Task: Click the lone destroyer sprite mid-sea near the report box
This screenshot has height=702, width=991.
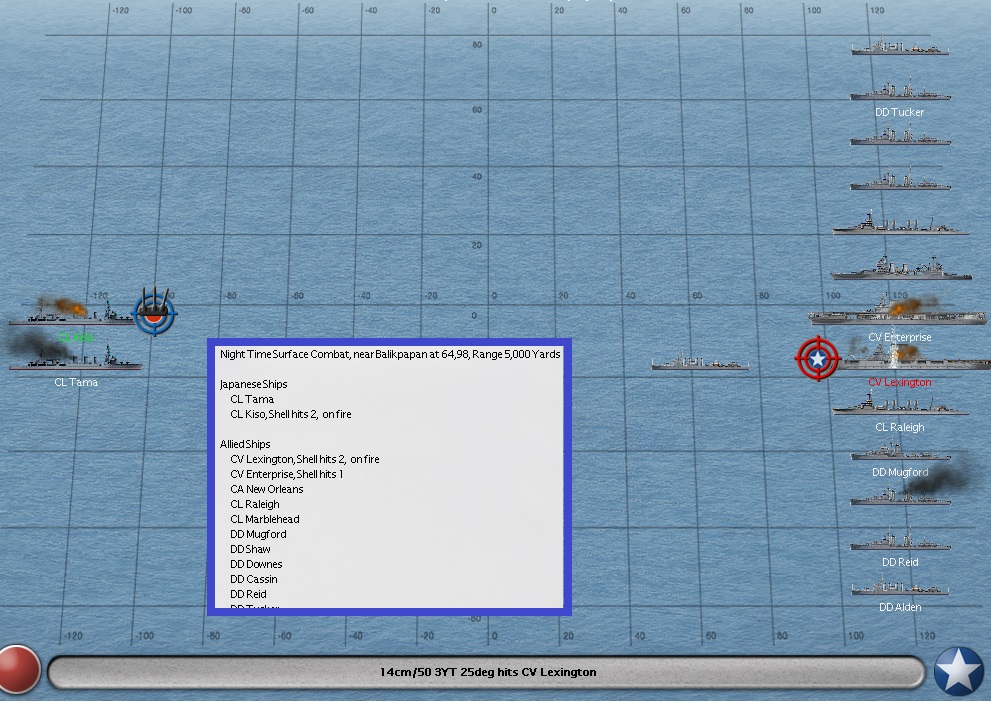Action: (x=700, y=361)
